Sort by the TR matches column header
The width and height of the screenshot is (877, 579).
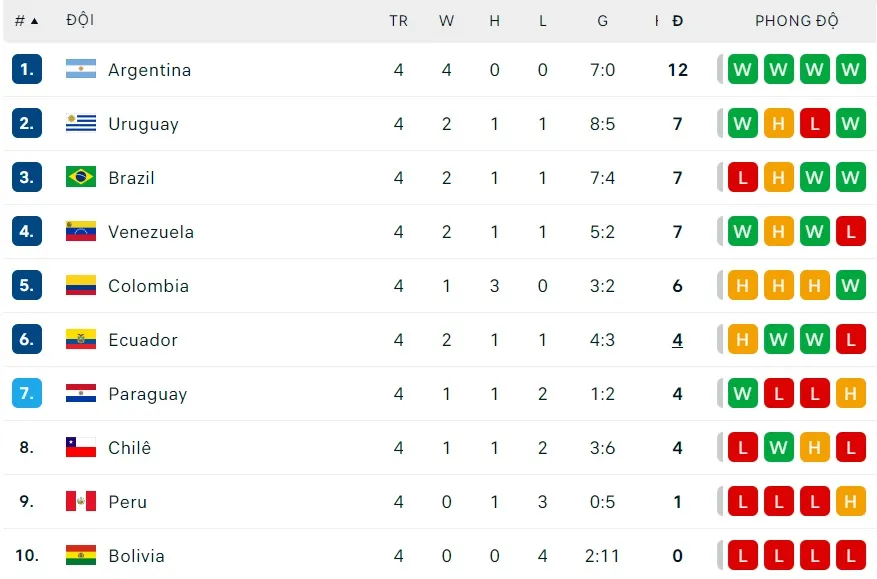coord(398,21)
